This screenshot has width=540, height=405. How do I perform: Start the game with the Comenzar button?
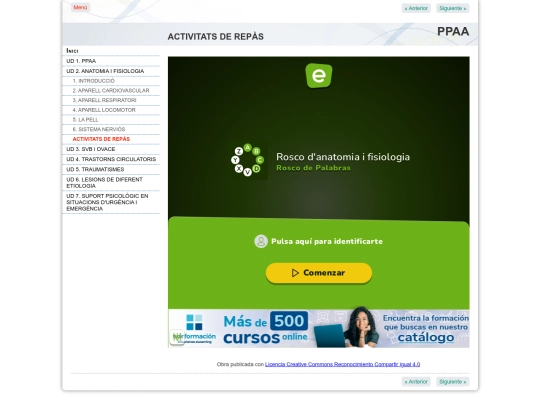[x=319, y=273]
